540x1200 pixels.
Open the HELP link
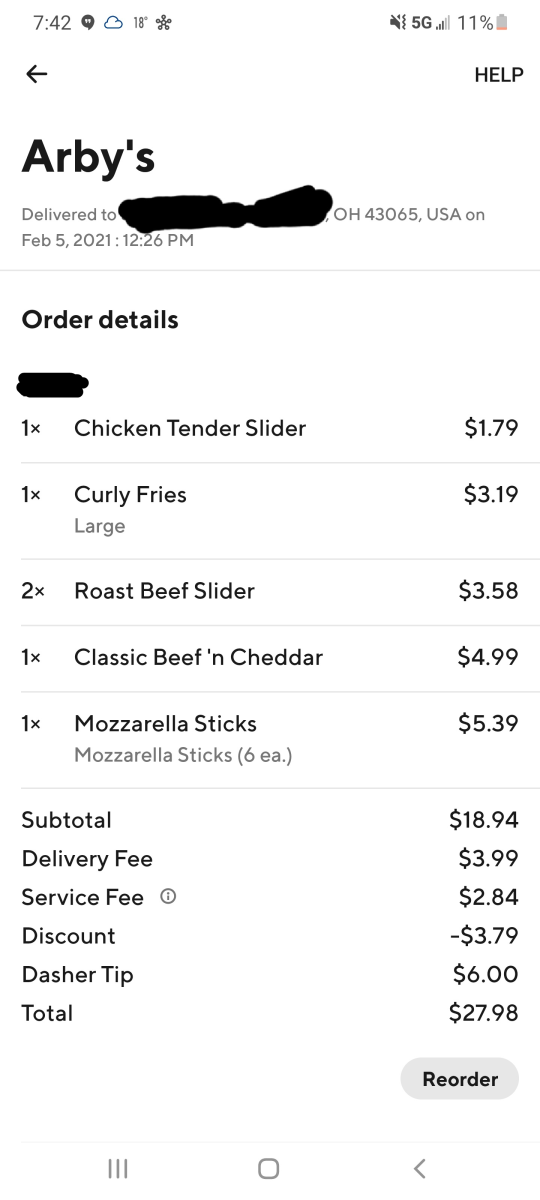coord(498,75)
